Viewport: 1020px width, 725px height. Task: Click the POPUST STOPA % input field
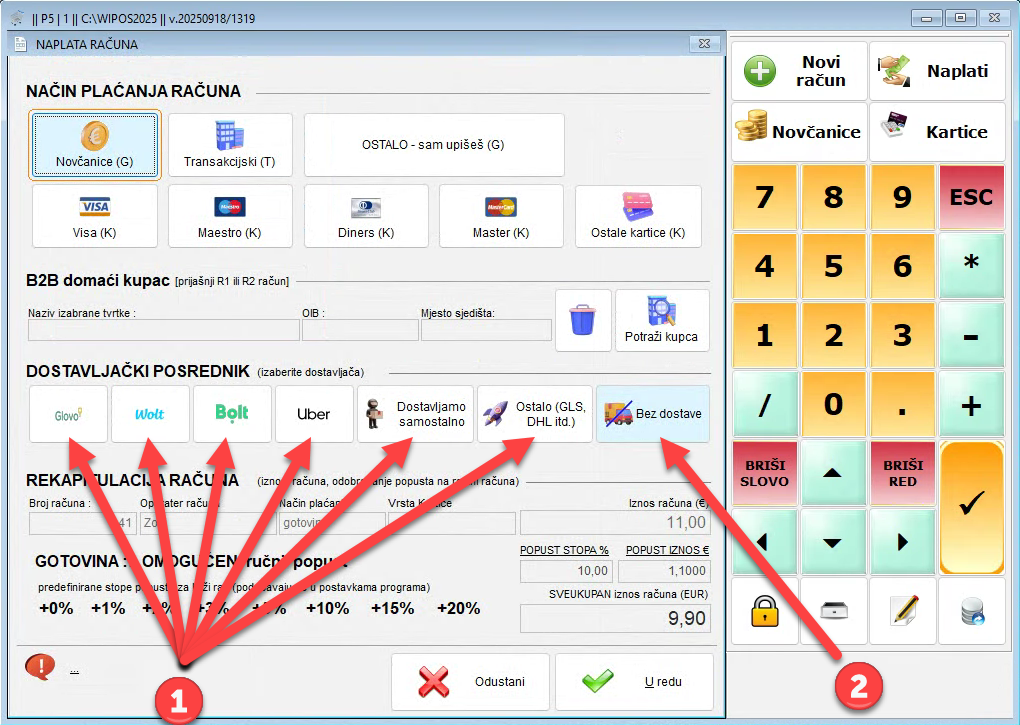coord(566,571)
